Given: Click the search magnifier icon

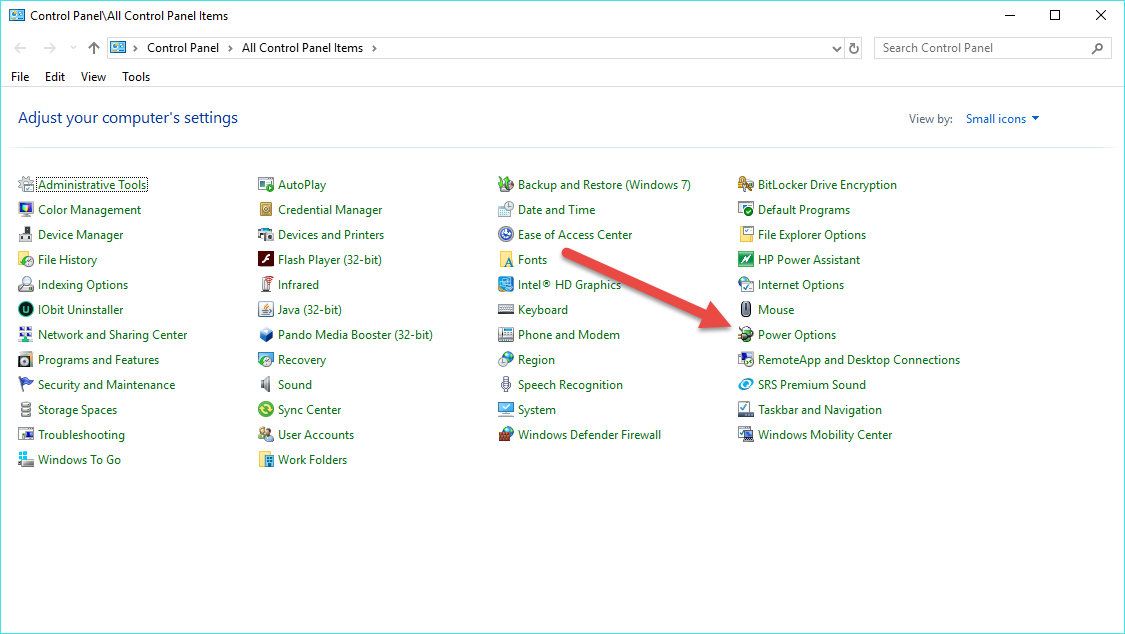Looking at the screenshot, I should pos(1097,48).
